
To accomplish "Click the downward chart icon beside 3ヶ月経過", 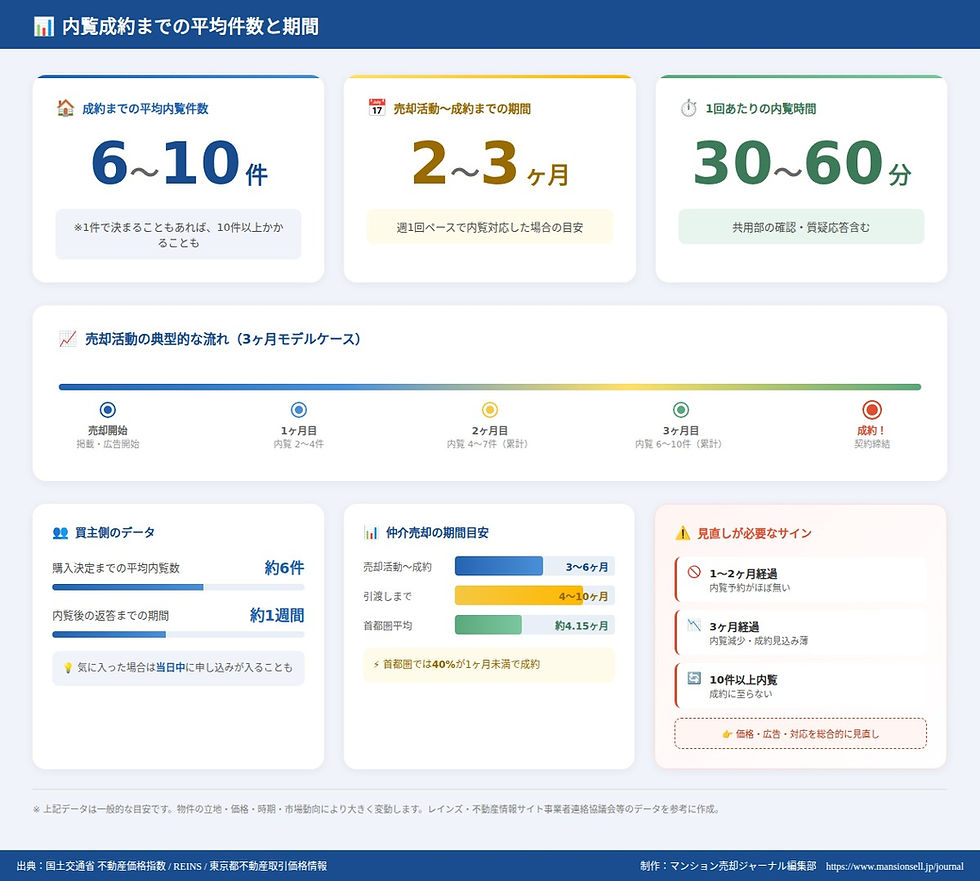I will [x=694, y=625].
